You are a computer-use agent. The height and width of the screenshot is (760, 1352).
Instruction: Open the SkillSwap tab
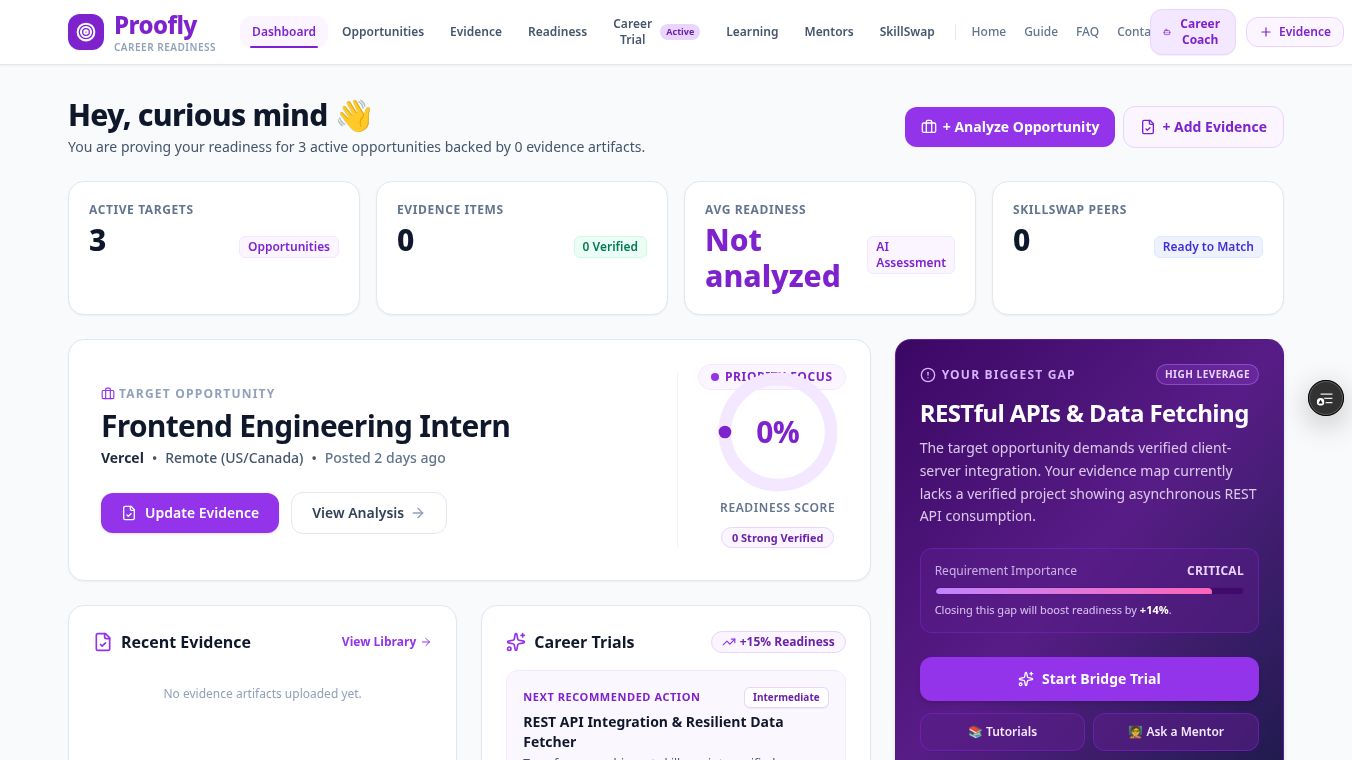907,32
